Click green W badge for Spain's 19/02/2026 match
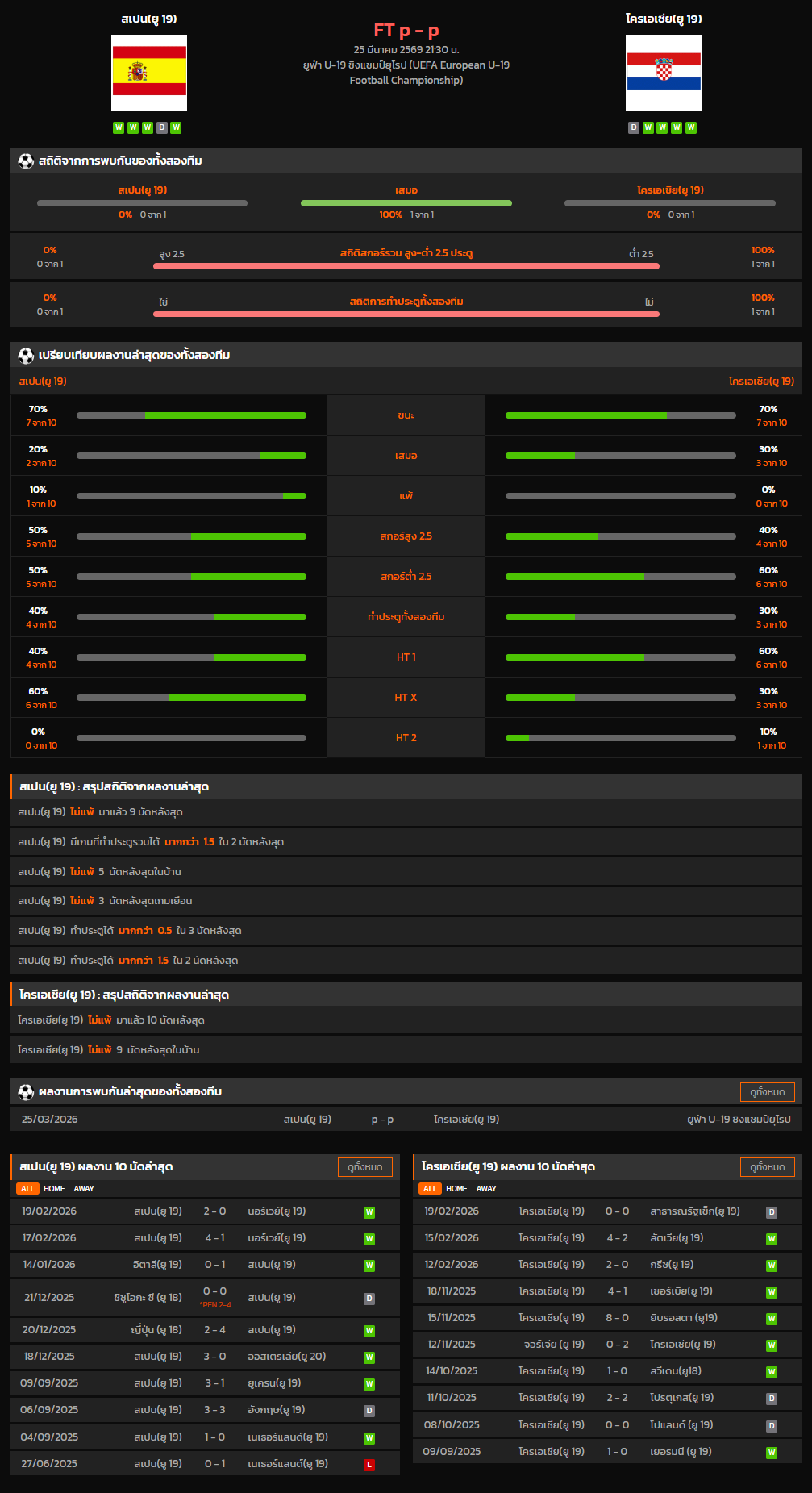This screenshot has width=812, height=1493. [x=369, y=1212]
